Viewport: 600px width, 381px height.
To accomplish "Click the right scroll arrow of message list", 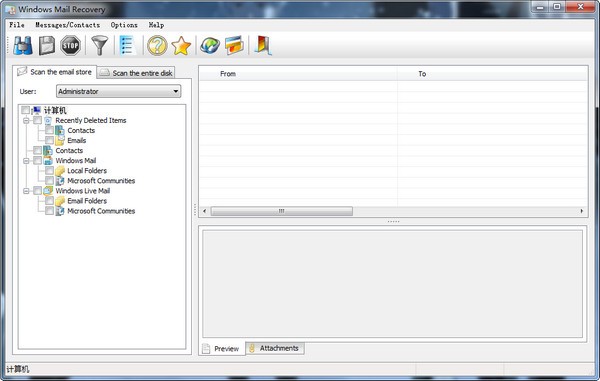I will click(582, 211).
